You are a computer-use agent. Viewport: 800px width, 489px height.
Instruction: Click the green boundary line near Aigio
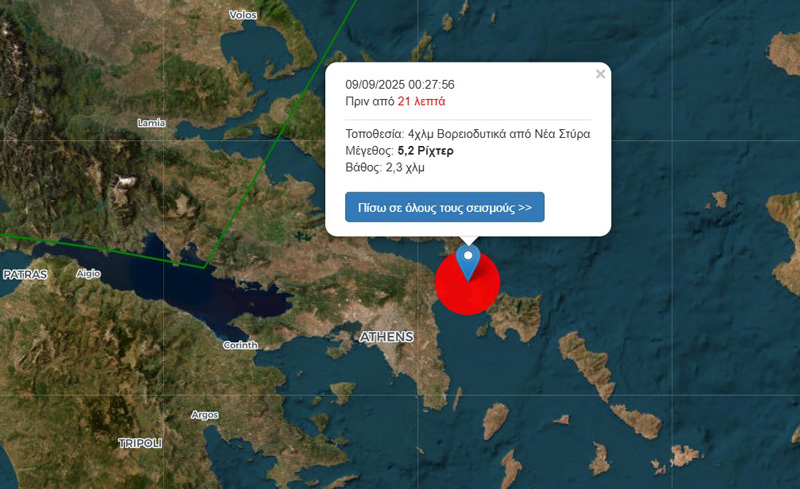[102, 250]
